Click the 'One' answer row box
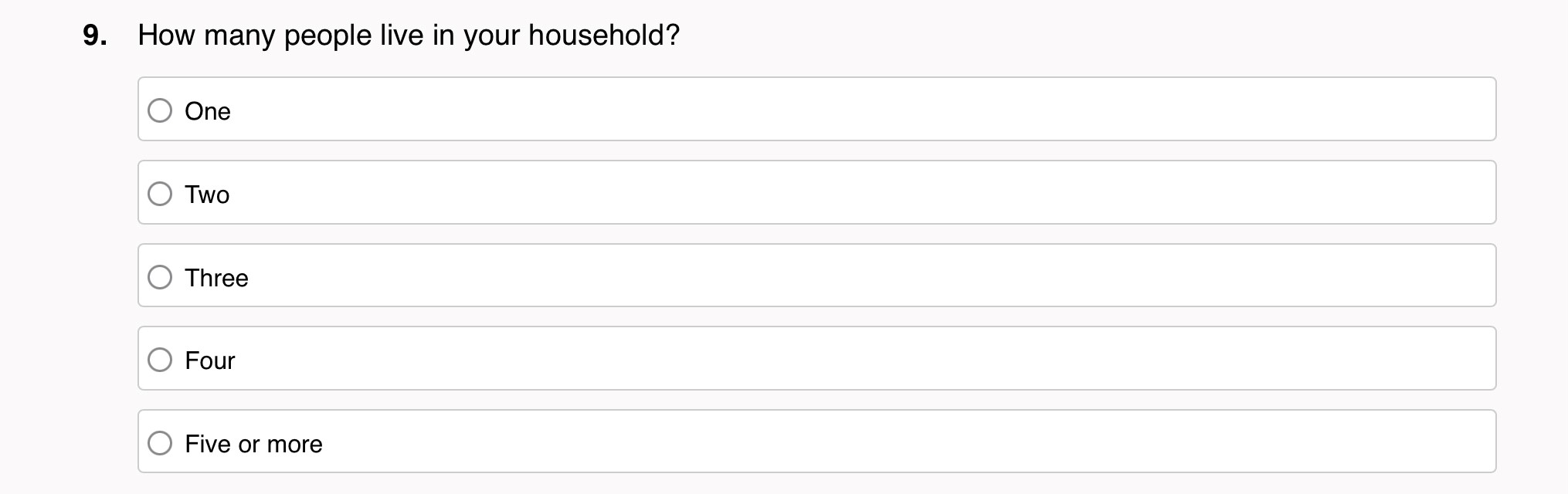The width and height of the screenshot is (1568, 494). pyautogui.click(x=816, y=109)
